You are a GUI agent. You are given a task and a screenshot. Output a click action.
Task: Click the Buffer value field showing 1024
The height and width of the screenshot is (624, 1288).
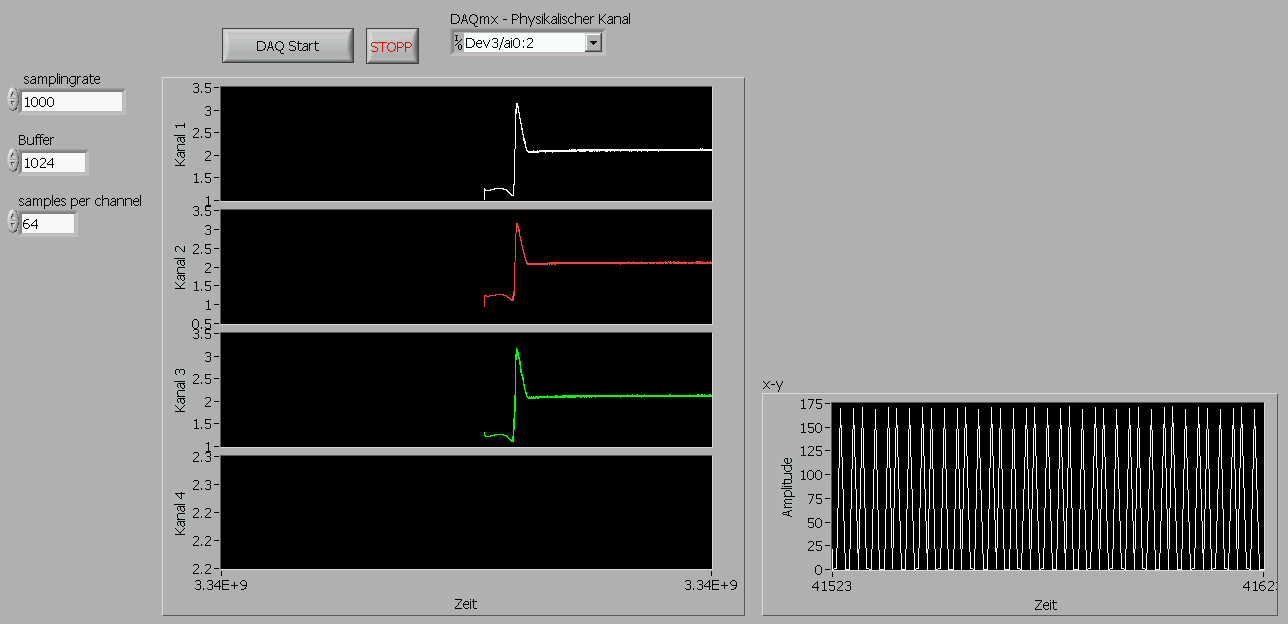pyautogui.click(x=53, y=163)
